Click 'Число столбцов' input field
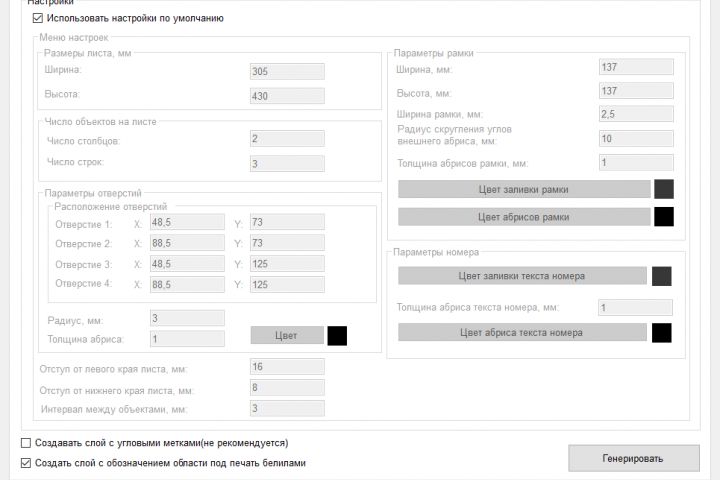The width and height of the screenshot is (720, 480). (x=287, y=139)
